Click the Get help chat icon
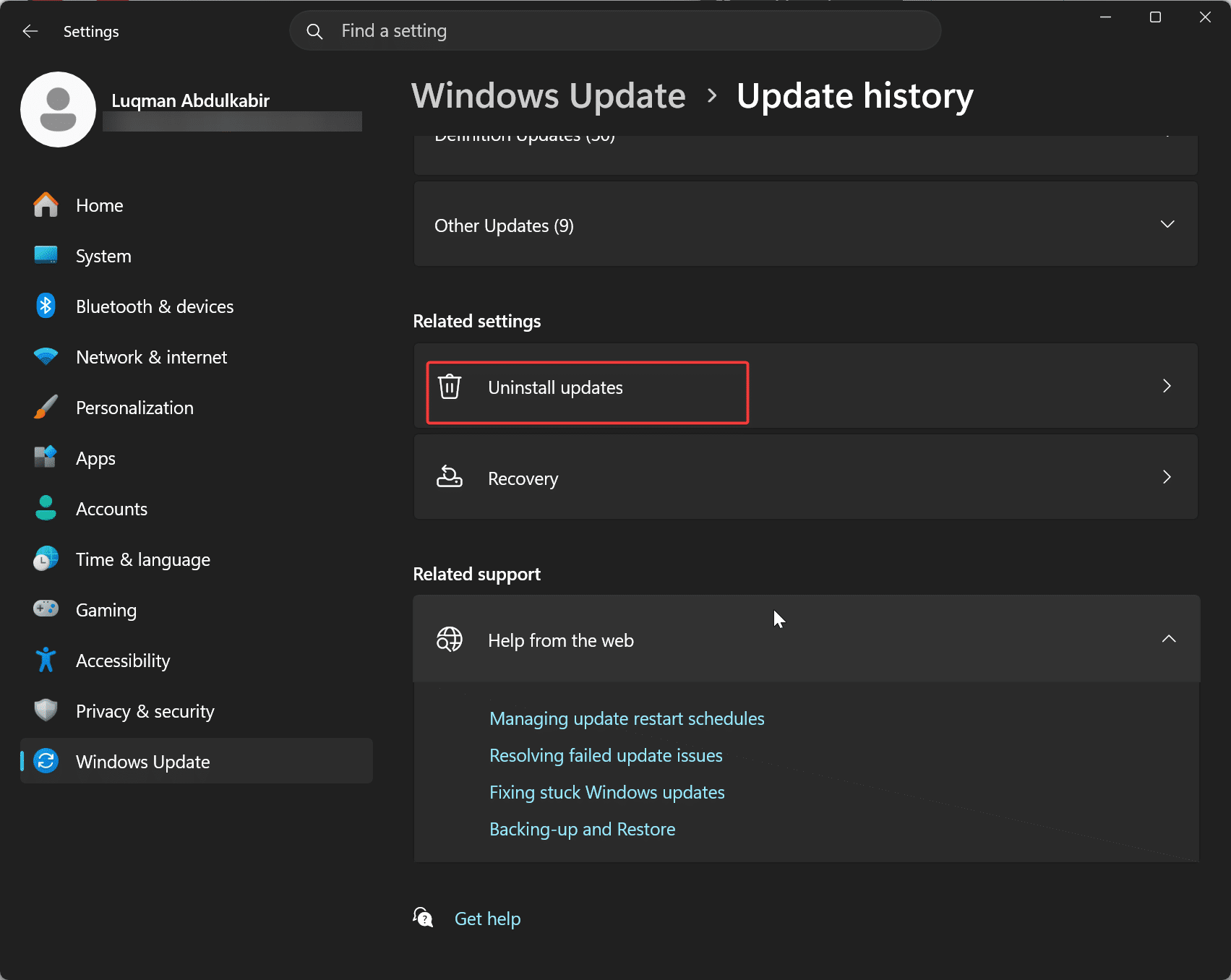1231x980 pixels. (x=423, y=918)
